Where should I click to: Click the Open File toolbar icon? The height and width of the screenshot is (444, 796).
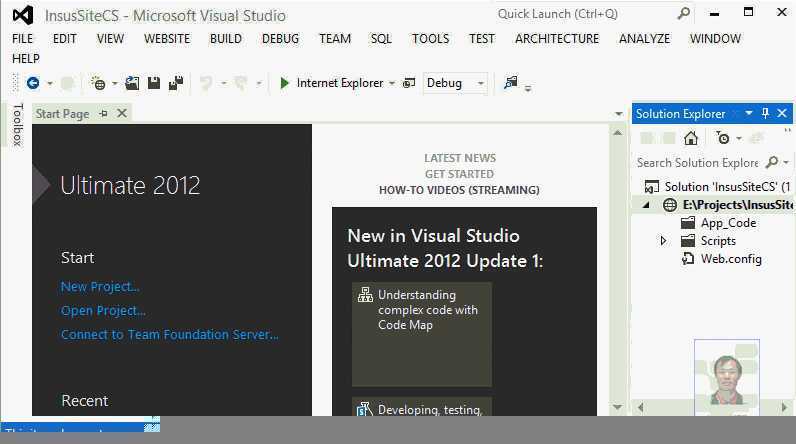coord(132,84)
